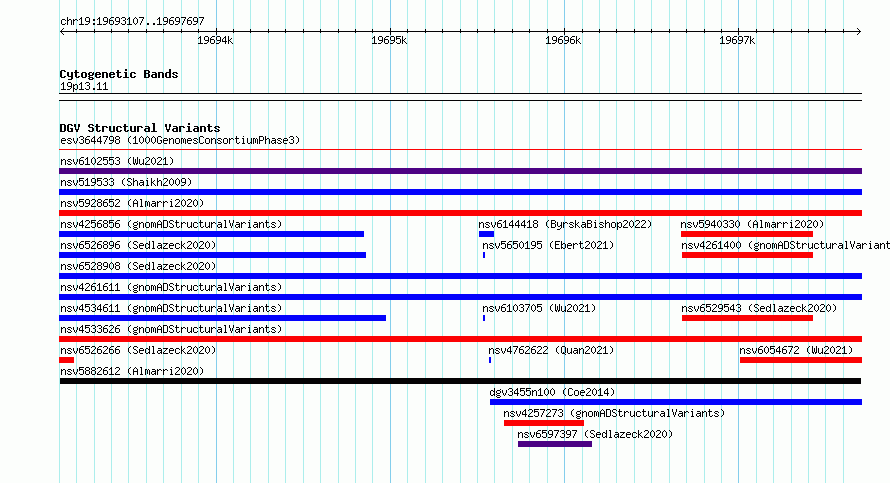
Task: Click small blue bar under nsv6144418
Action: point(486,234)
